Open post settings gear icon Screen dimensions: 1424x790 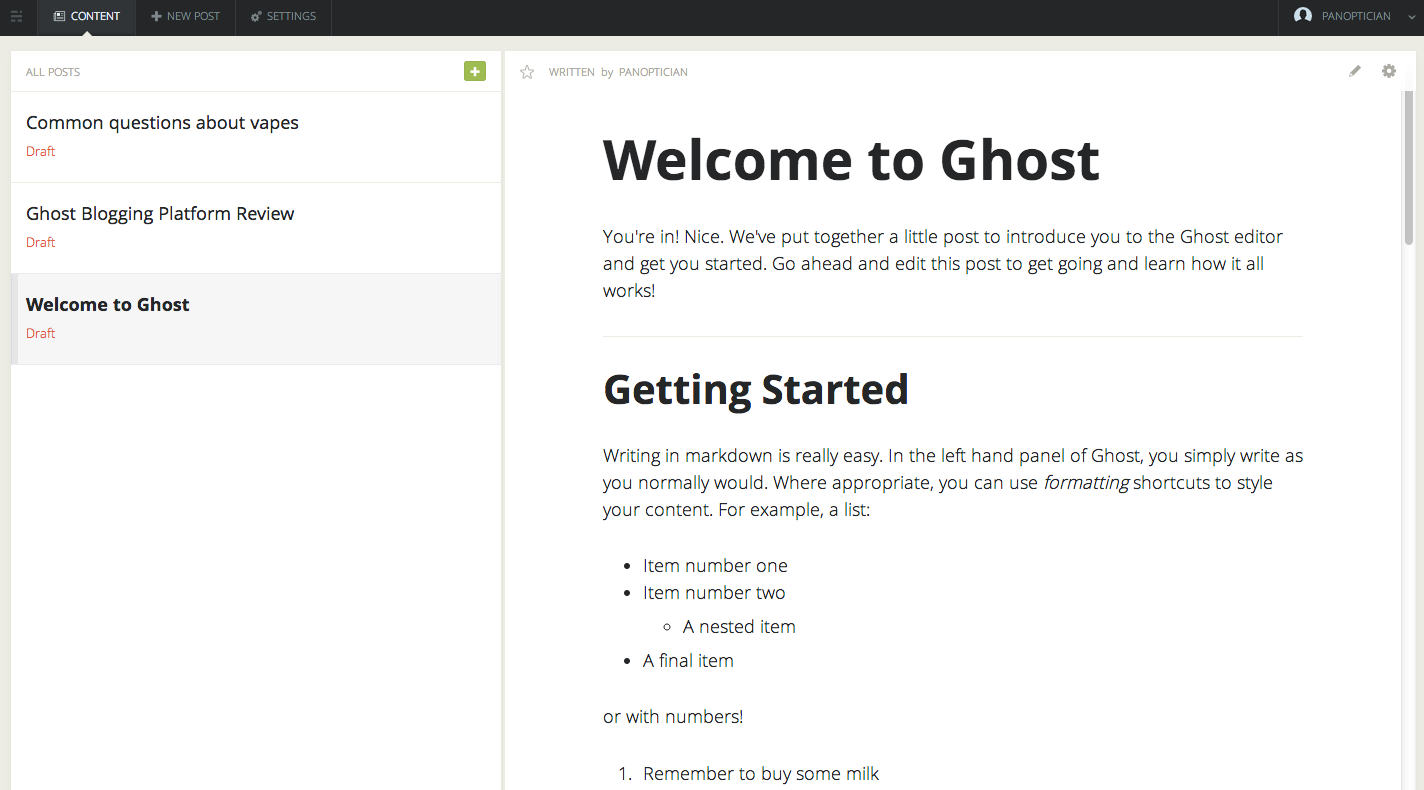tap(1389, 71)
